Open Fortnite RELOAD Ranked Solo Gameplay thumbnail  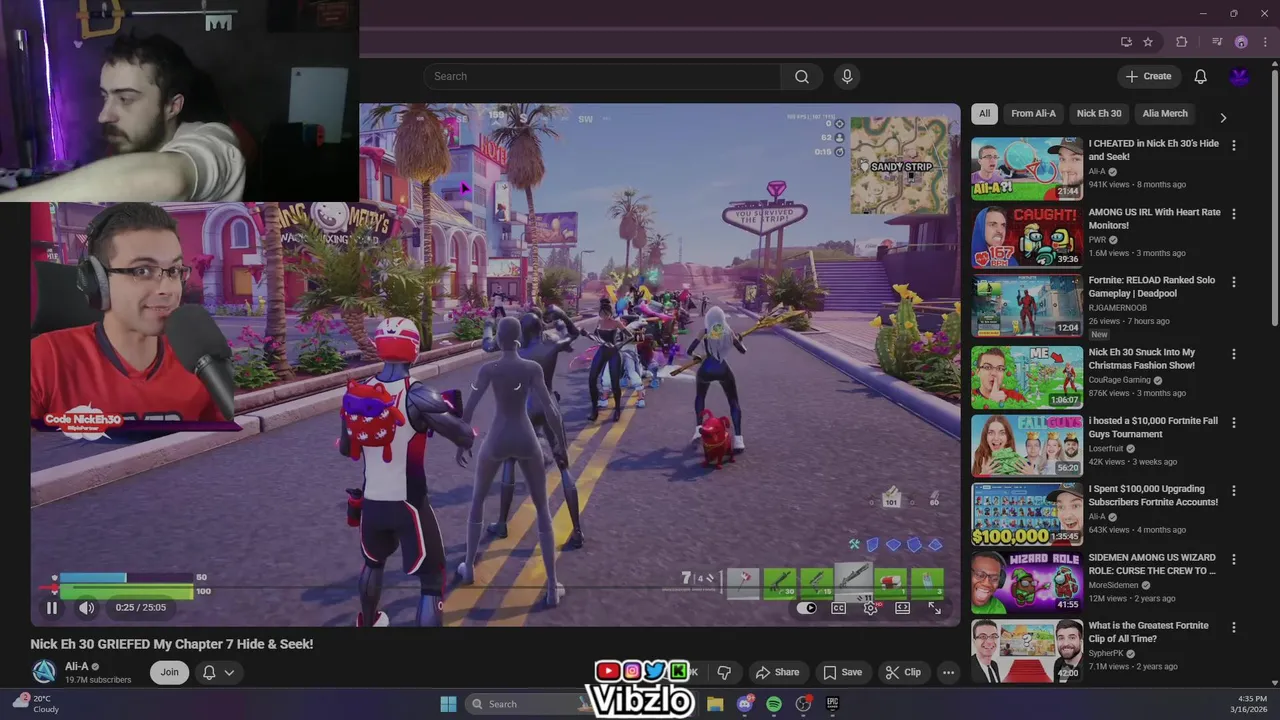[x=1027, y=305]
